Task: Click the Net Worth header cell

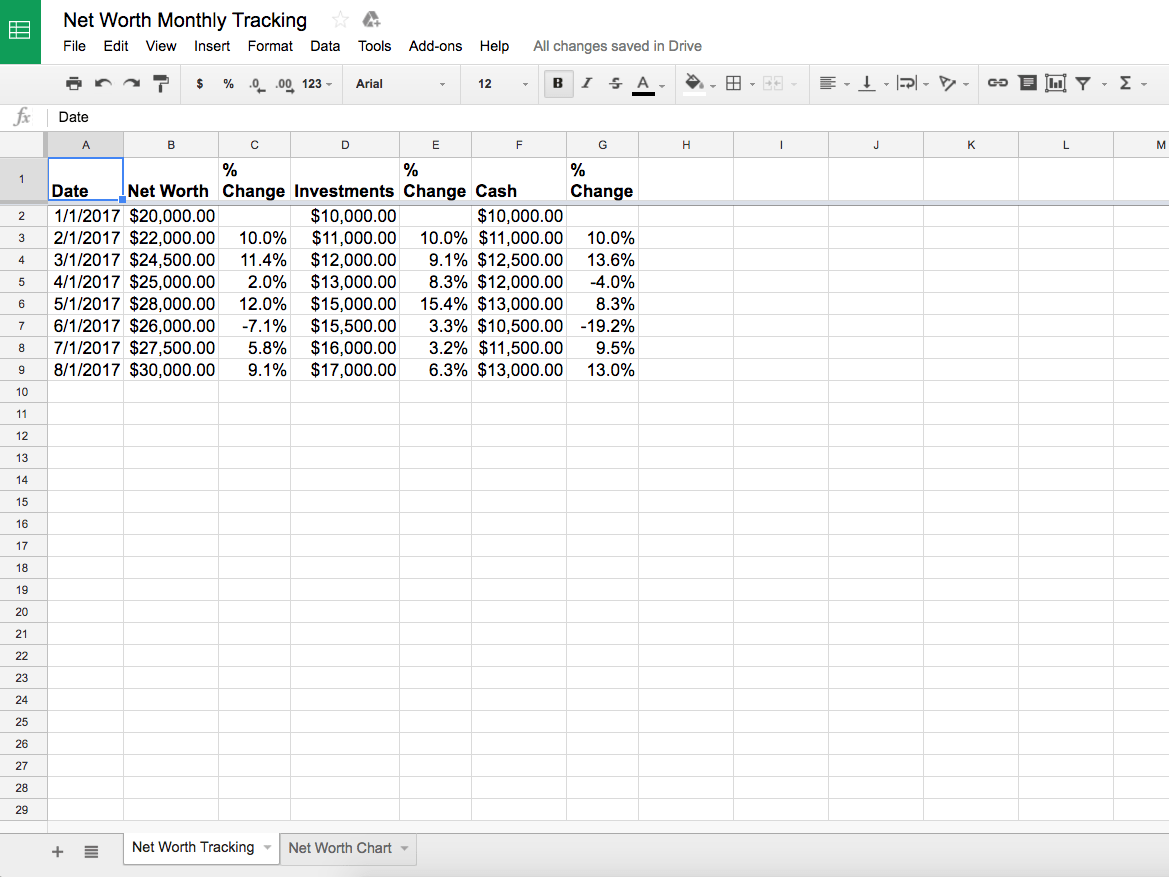Action: [x=171, y=180]
